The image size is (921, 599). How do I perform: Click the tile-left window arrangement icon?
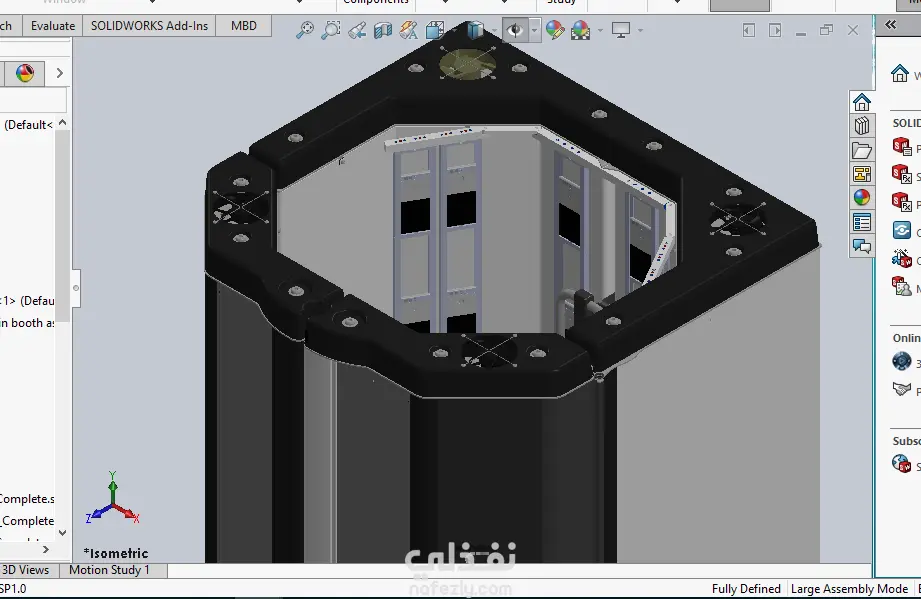(x=748, y=30)
